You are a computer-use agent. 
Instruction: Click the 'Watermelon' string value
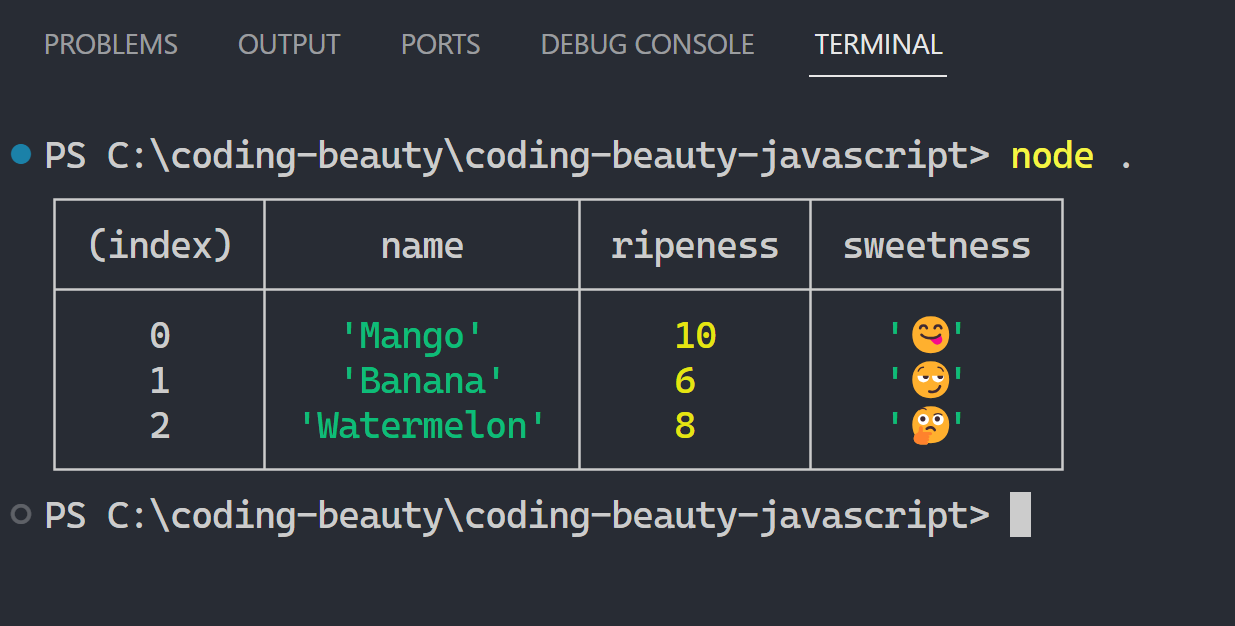pyautogui.click(x=422, y=426)
